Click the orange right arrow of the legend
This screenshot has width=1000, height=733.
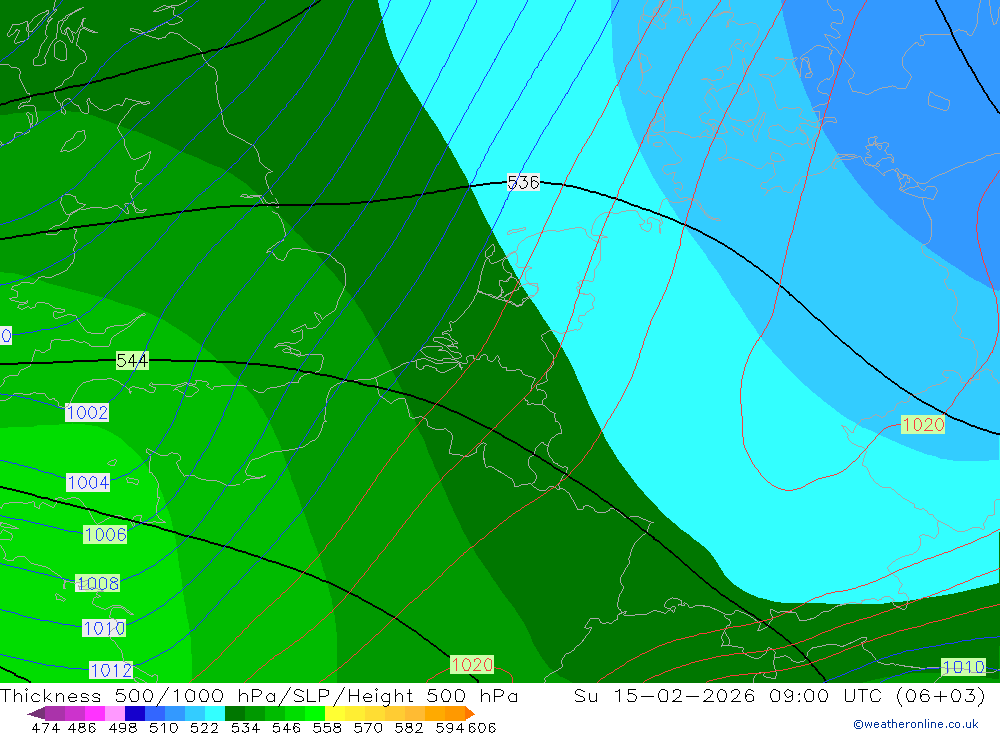(x=470, y=713)
